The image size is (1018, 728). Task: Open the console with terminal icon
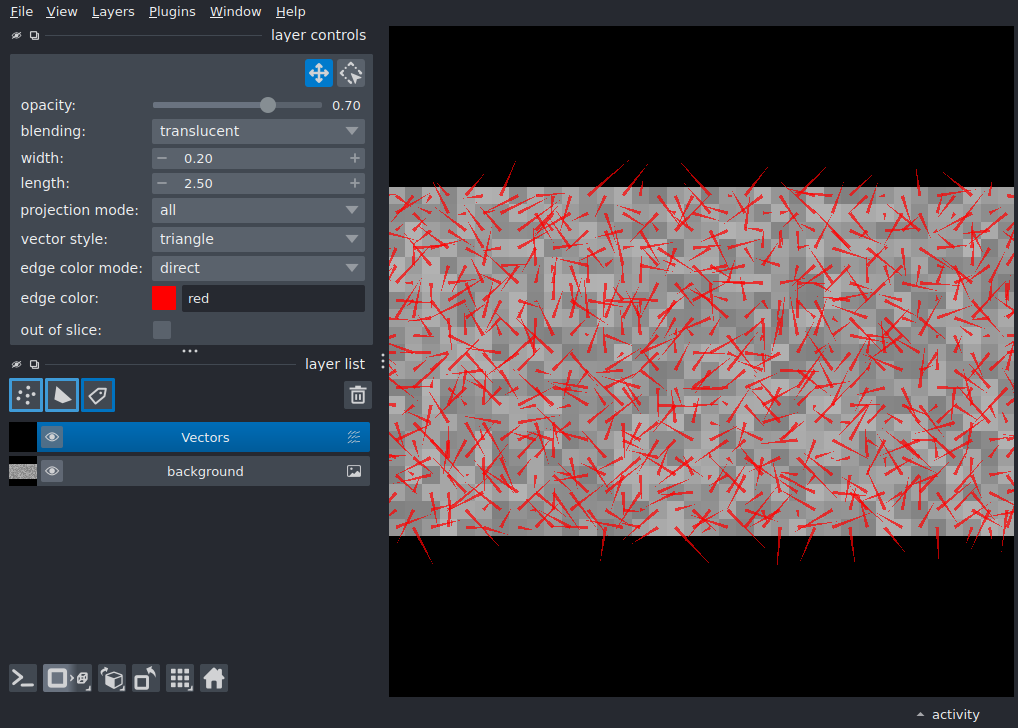[23, 679]
